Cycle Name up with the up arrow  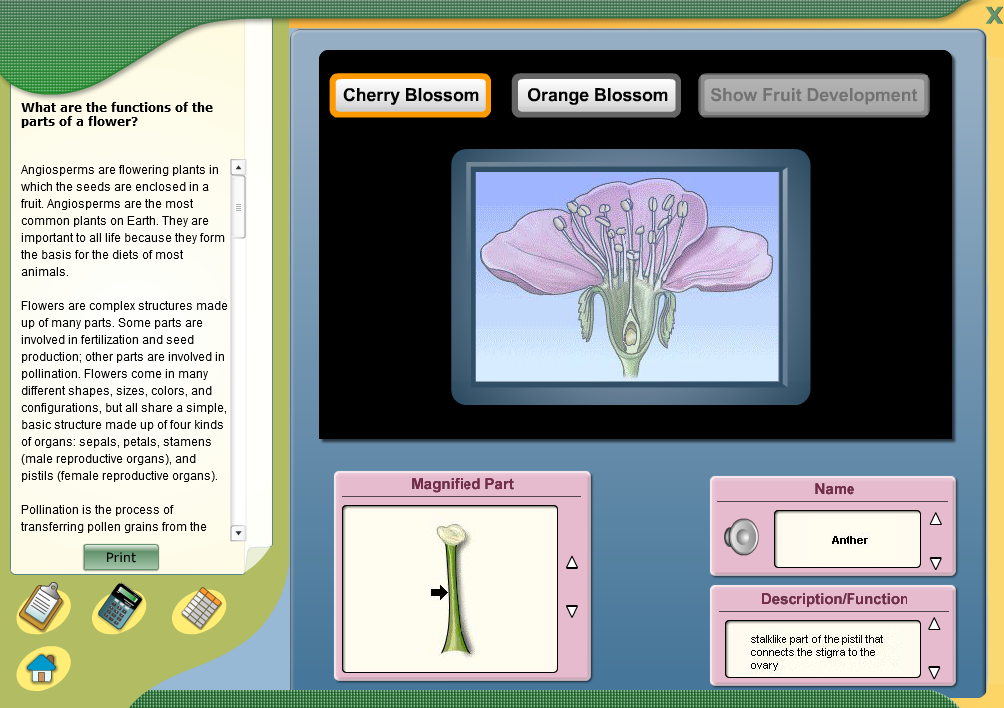coord(935,519)
